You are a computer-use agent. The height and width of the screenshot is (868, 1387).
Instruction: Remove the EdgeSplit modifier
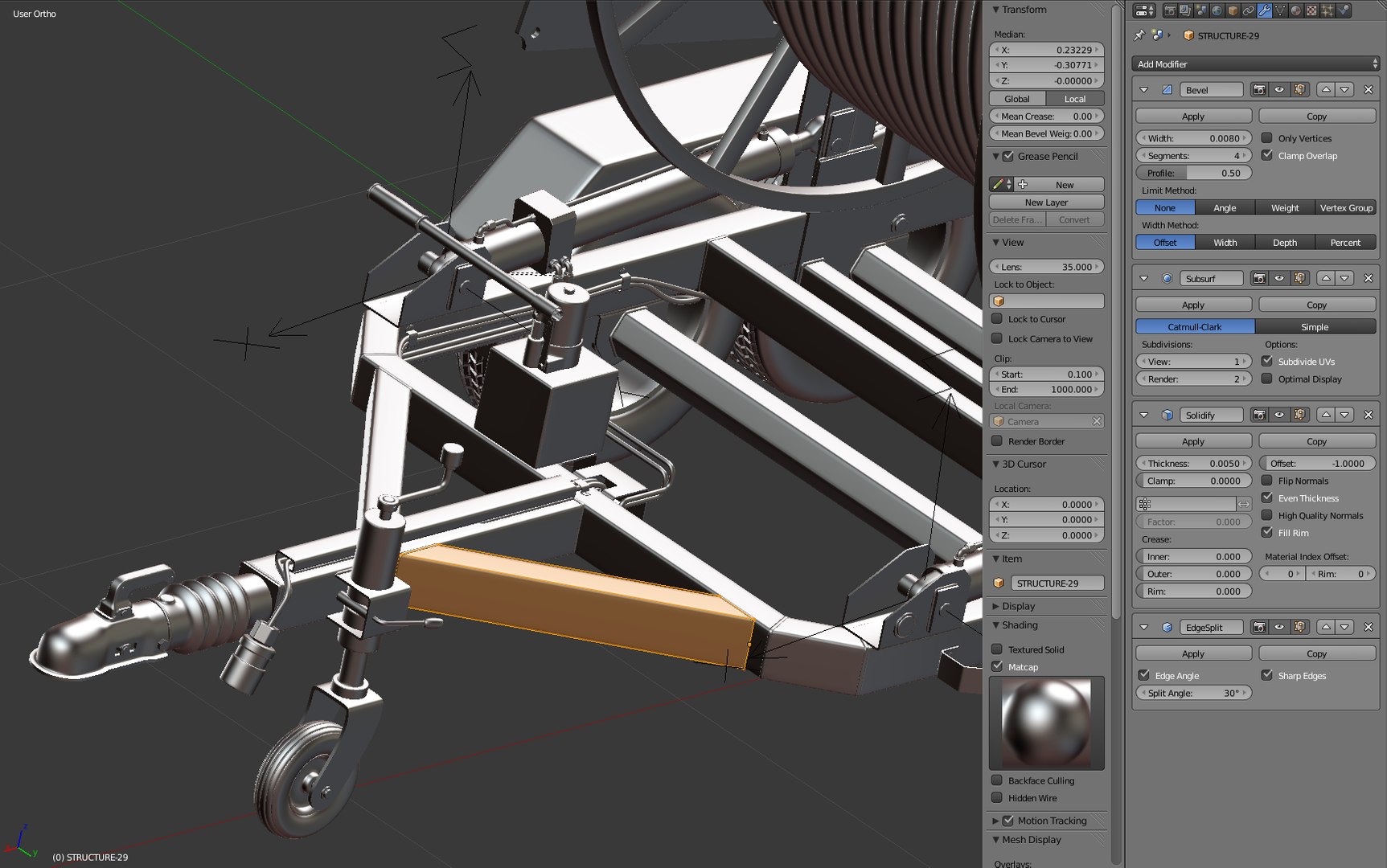click(1369, 627)
